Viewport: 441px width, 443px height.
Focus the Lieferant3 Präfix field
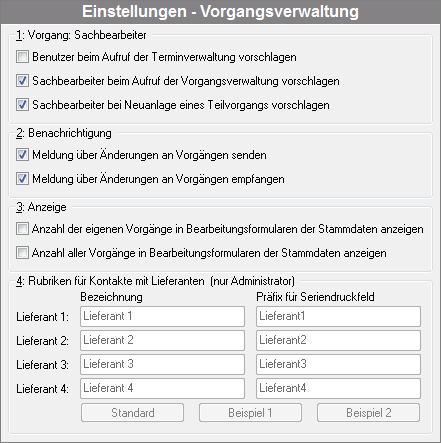(338, 364)
